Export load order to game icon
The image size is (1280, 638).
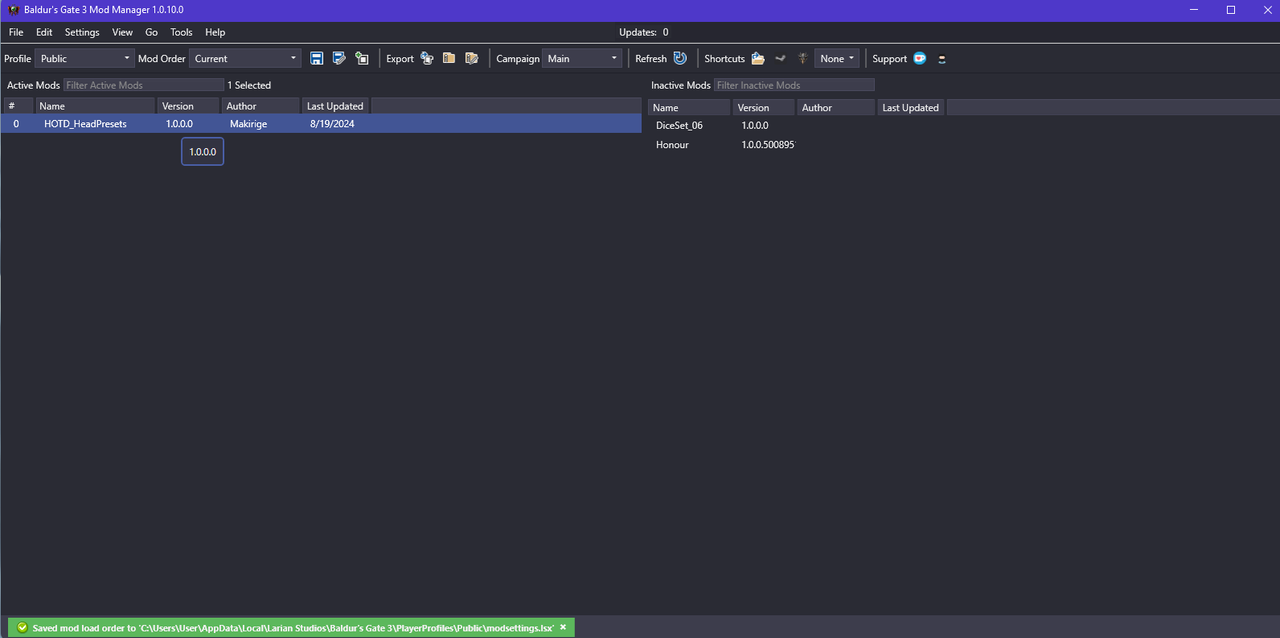pos(427,58)
